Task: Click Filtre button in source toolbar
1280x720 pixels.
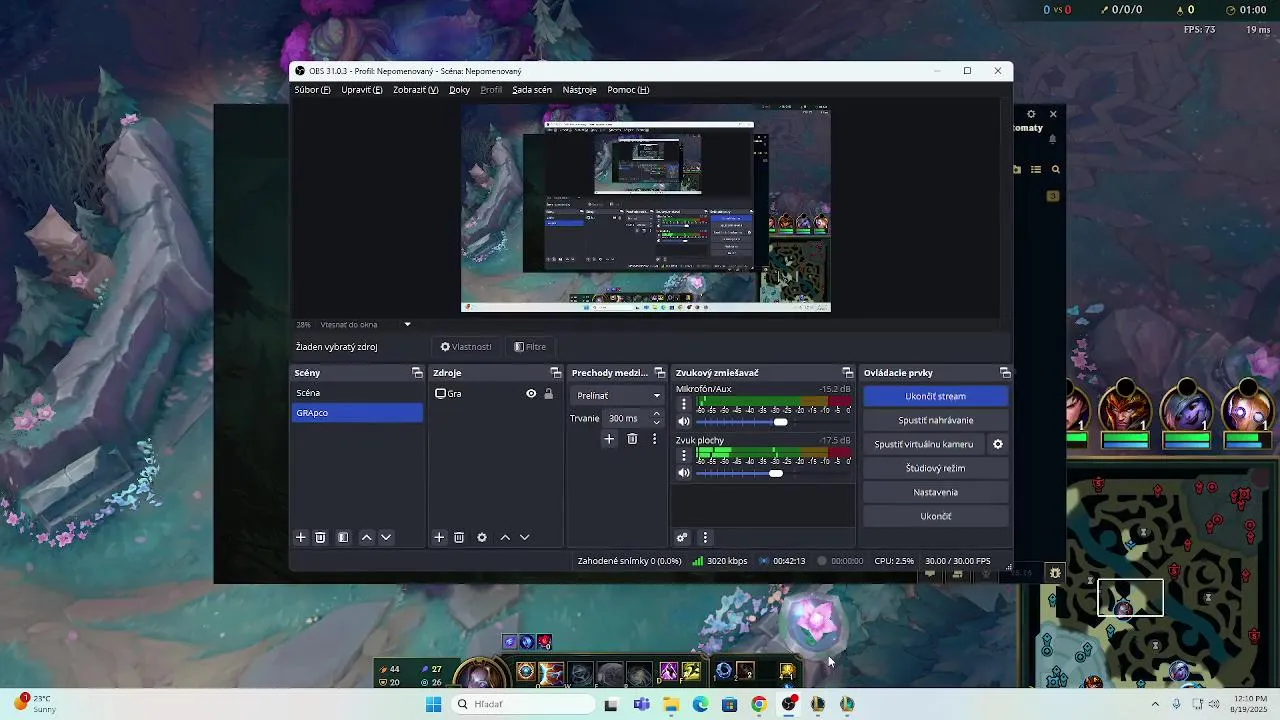Action: (530, 347)
